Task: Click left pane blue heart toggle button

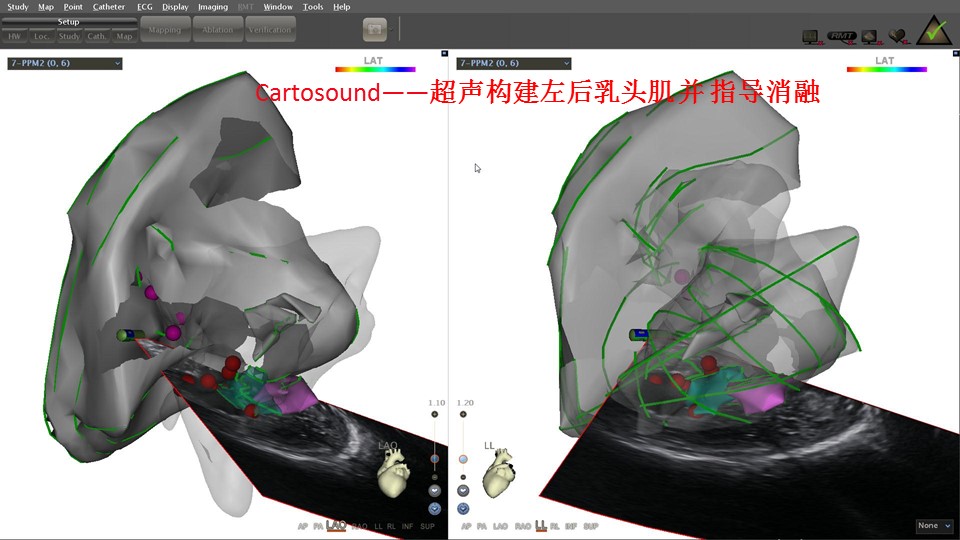Action: click(x=435, y=508)
